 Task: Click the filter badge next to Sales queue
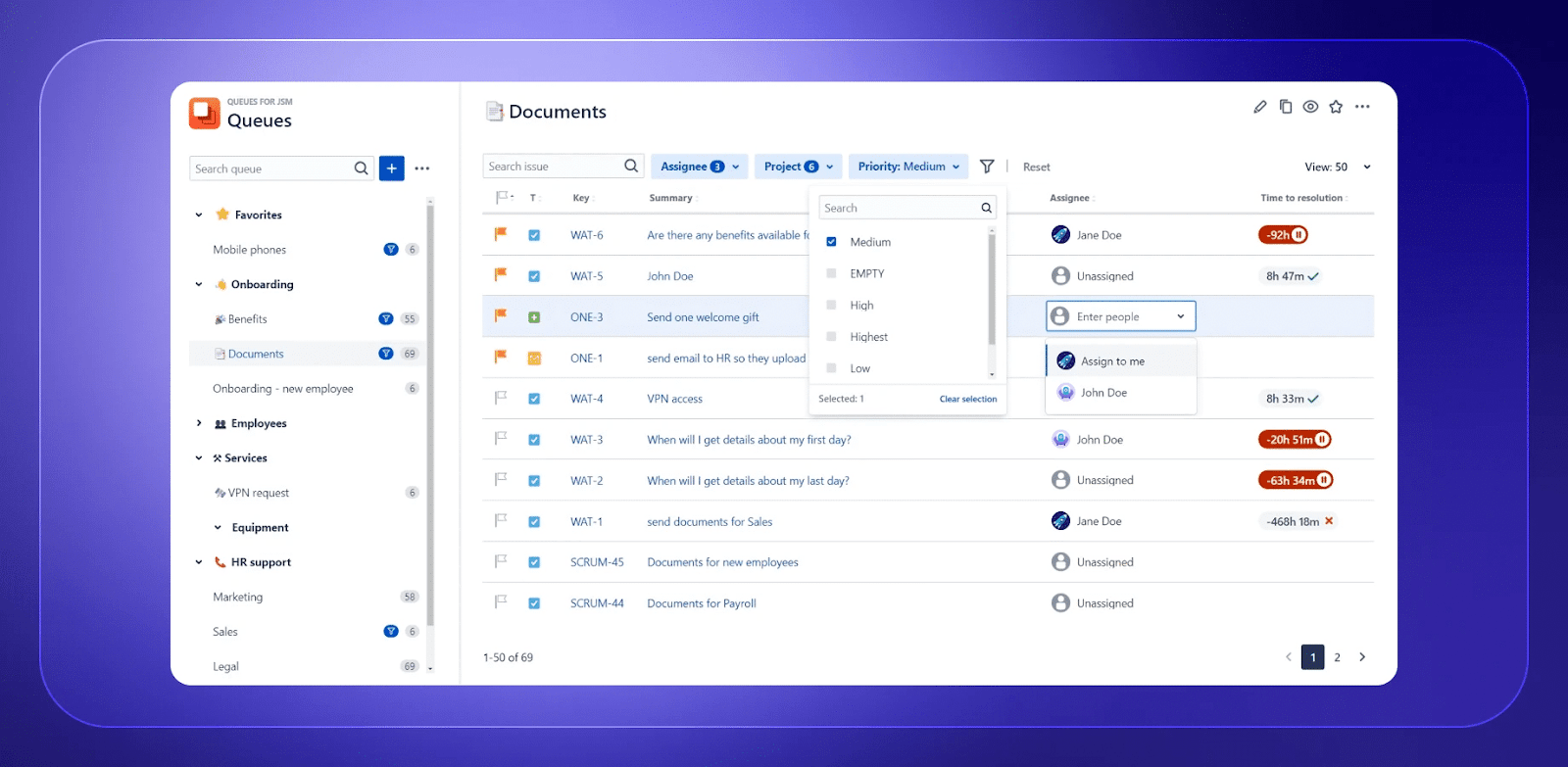click(390, 632)
